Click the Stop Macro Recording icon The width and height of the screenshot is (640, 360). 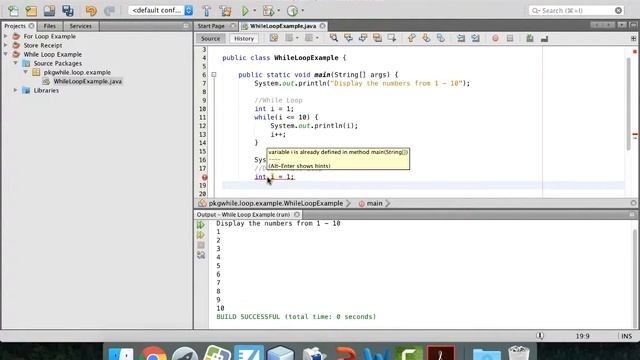click(x=510, y=38)
